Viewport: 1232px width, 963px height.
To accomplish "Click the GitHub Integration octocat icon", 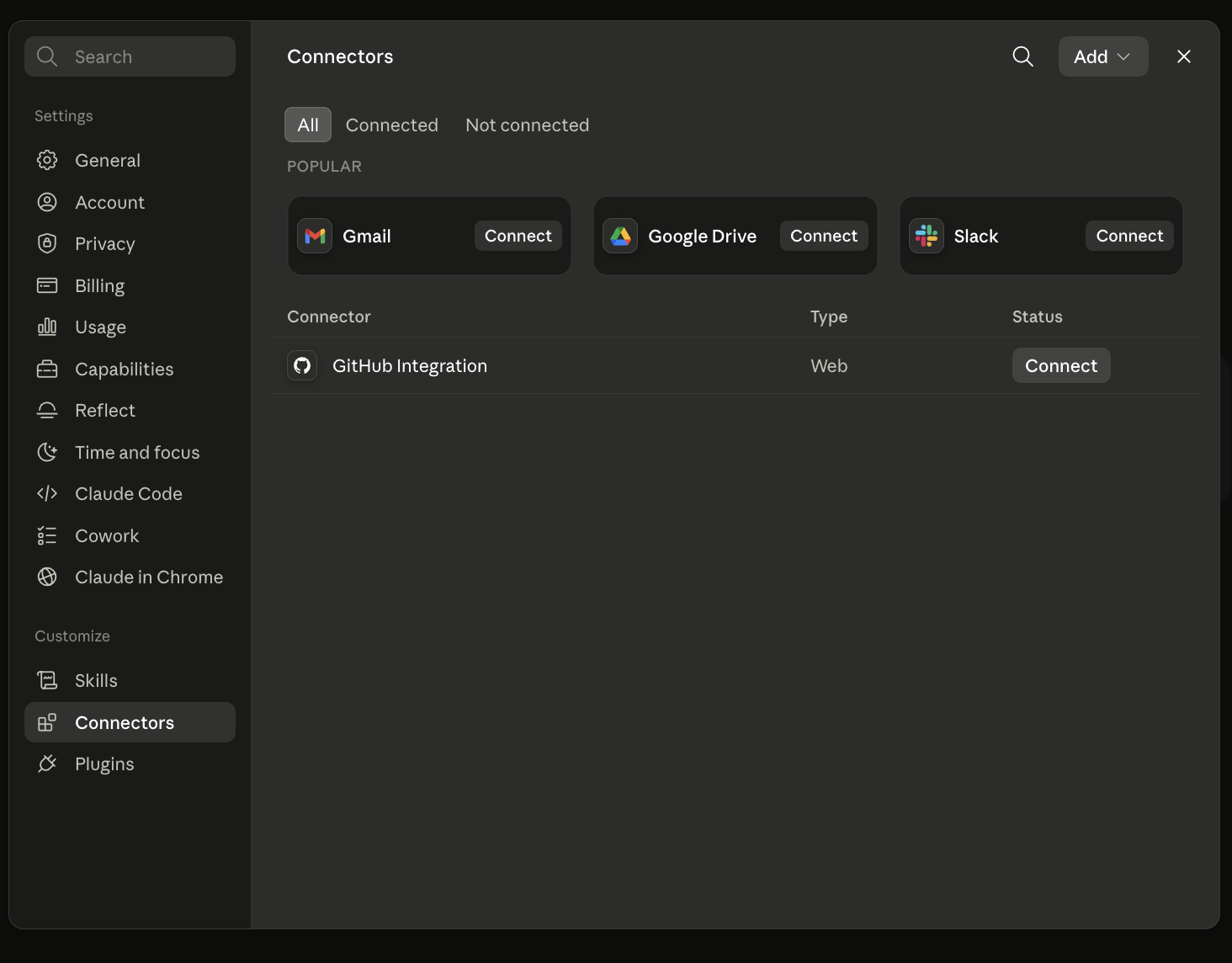I will tap(302, 365).
